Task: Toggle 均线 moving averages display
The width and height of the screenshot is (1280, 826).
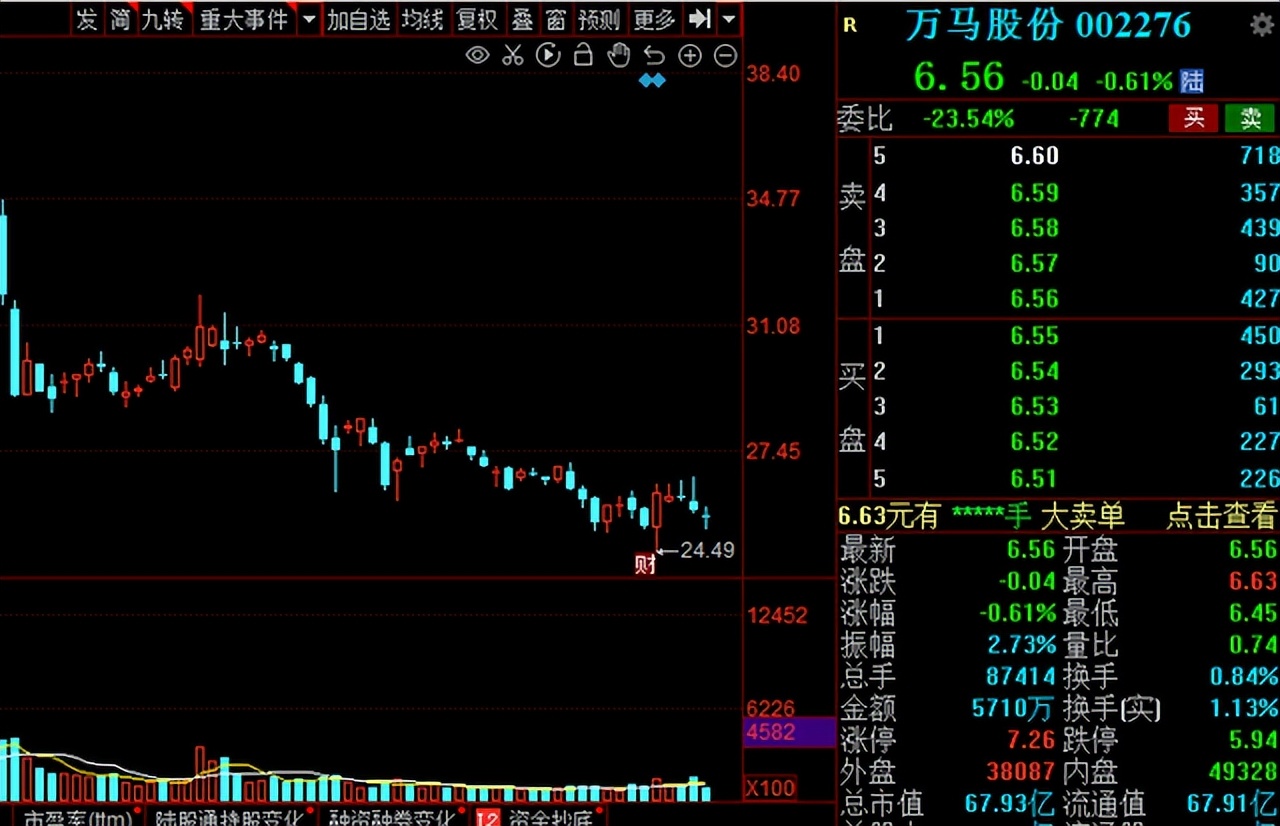Action: click(x=424, y=19)
